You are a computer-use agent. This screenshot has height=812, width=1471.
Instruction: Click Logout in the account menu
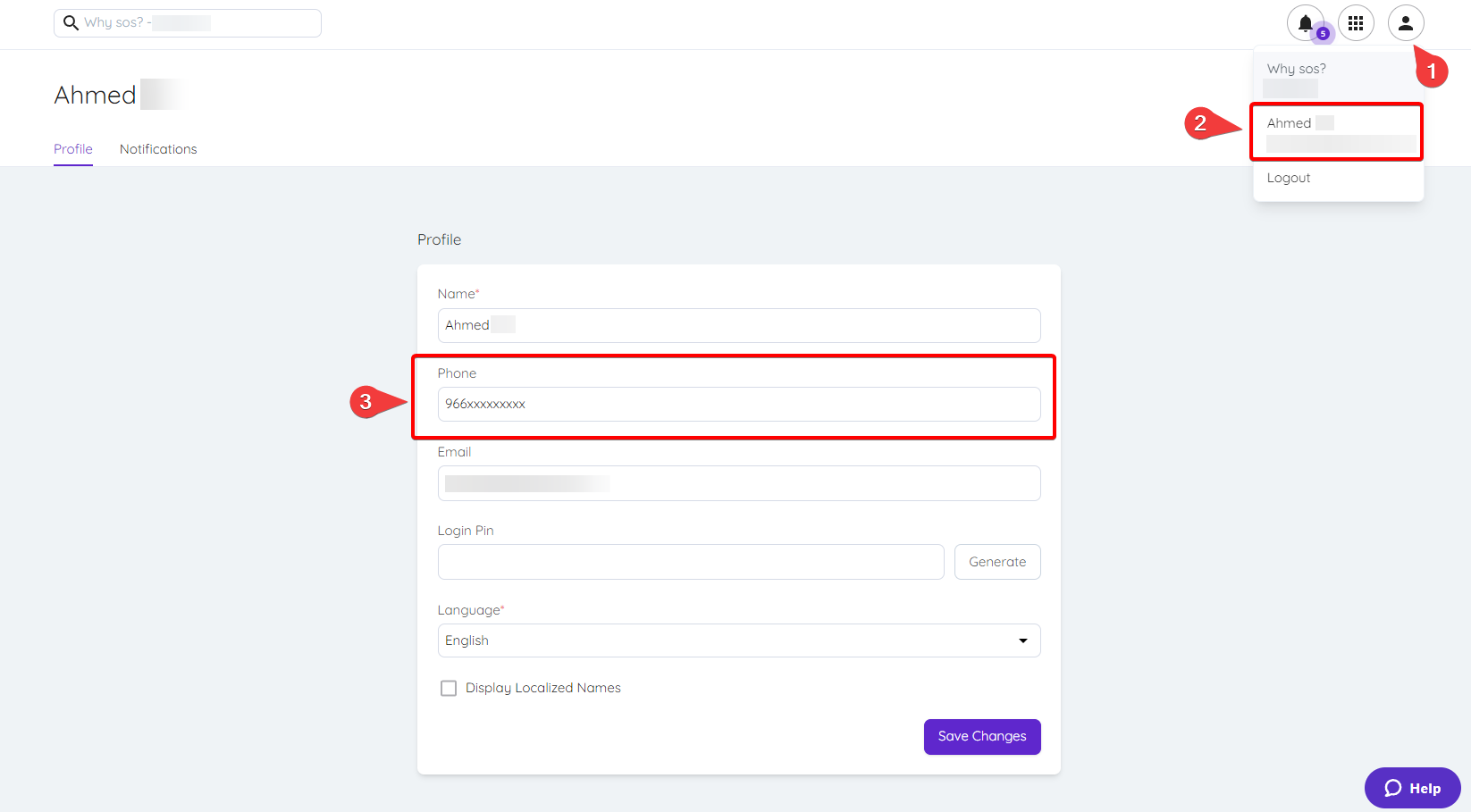coord(1288,177)
